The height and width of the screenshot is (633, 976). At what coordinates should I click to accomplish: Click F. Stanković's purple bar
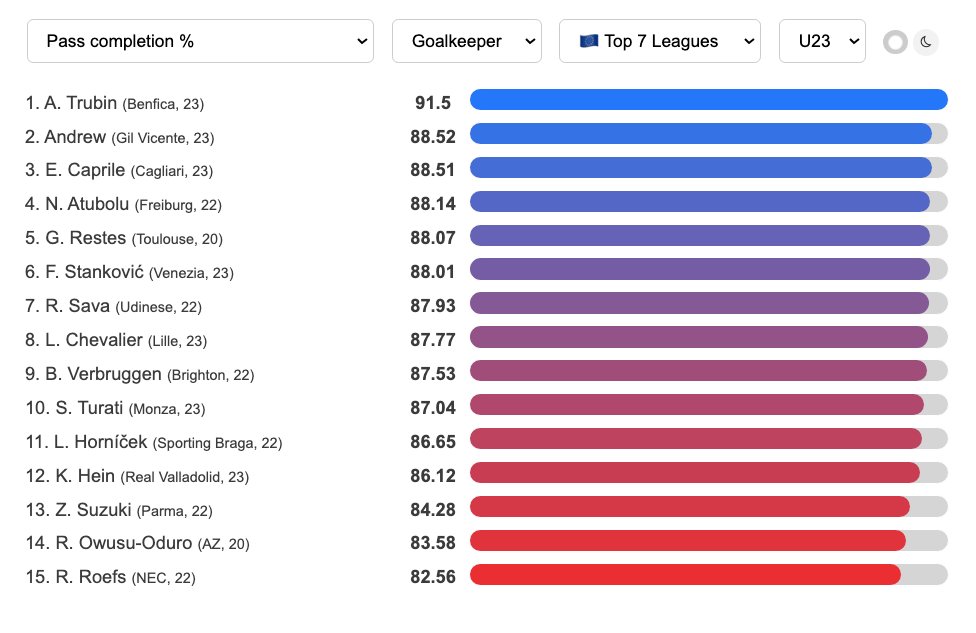point(700,269)
